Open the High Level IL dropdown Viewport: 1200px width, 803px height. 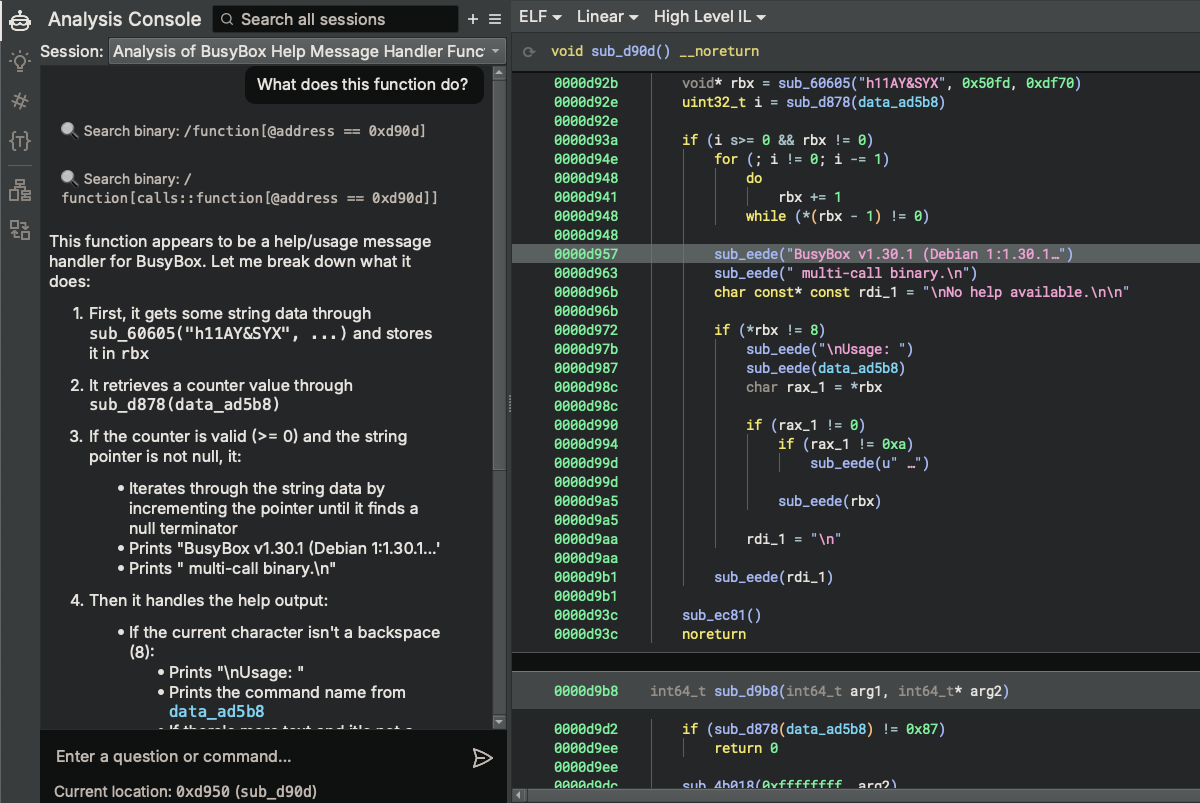coord(708,16)
